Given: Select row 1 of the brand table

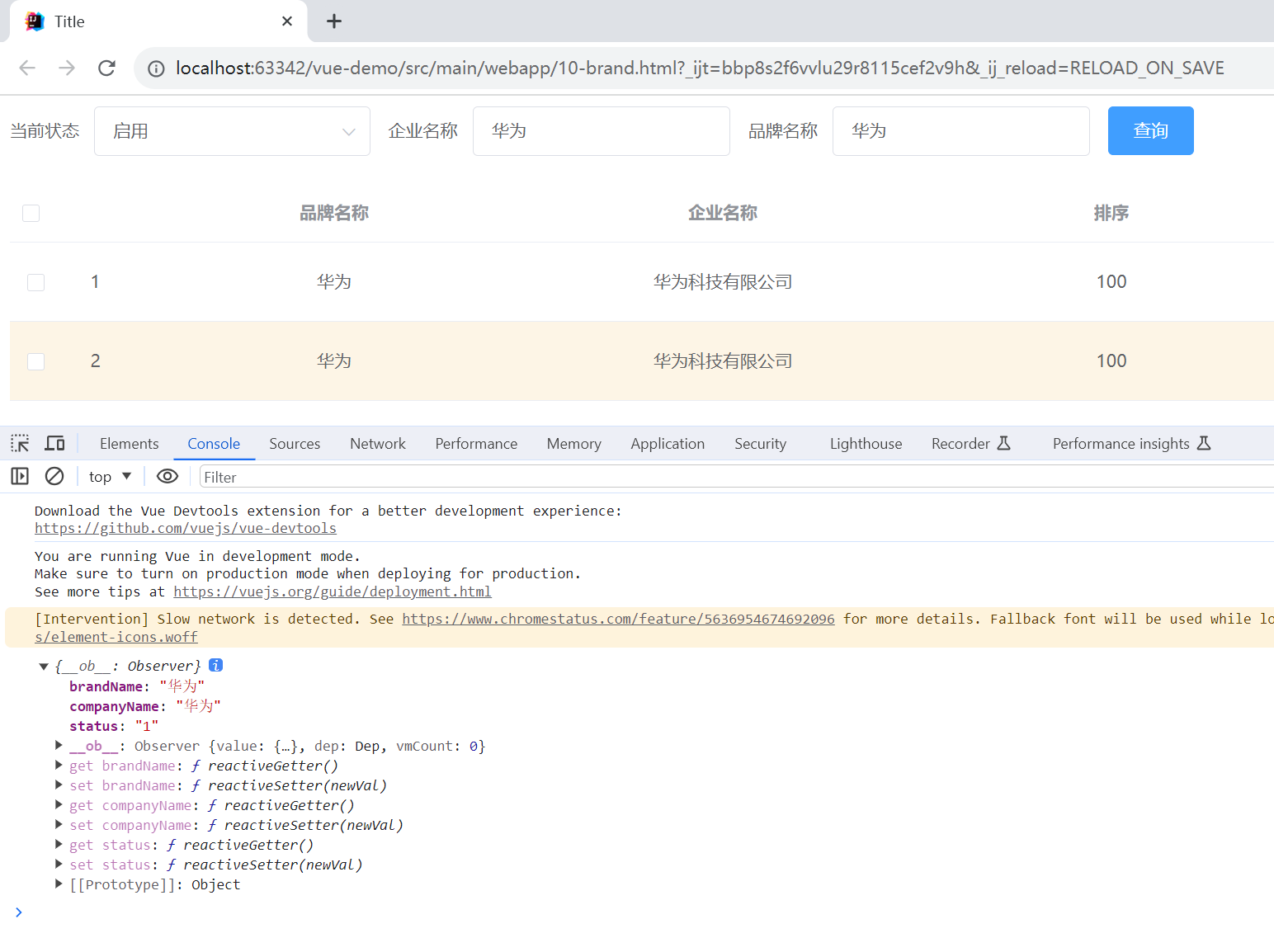Looking at the screenshot, I should tap(35, 282).
